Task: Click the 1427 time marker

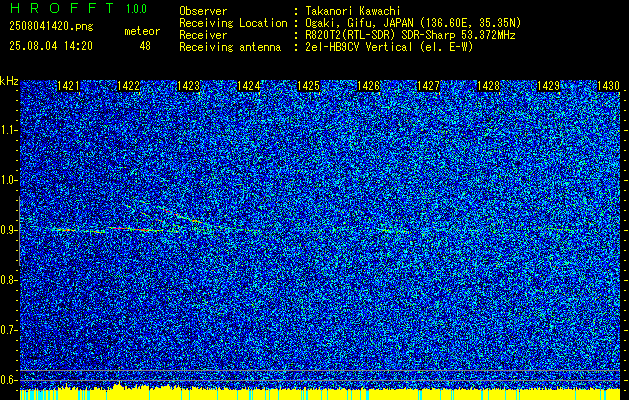Action: pyautogui.click(x=428, y=85)
